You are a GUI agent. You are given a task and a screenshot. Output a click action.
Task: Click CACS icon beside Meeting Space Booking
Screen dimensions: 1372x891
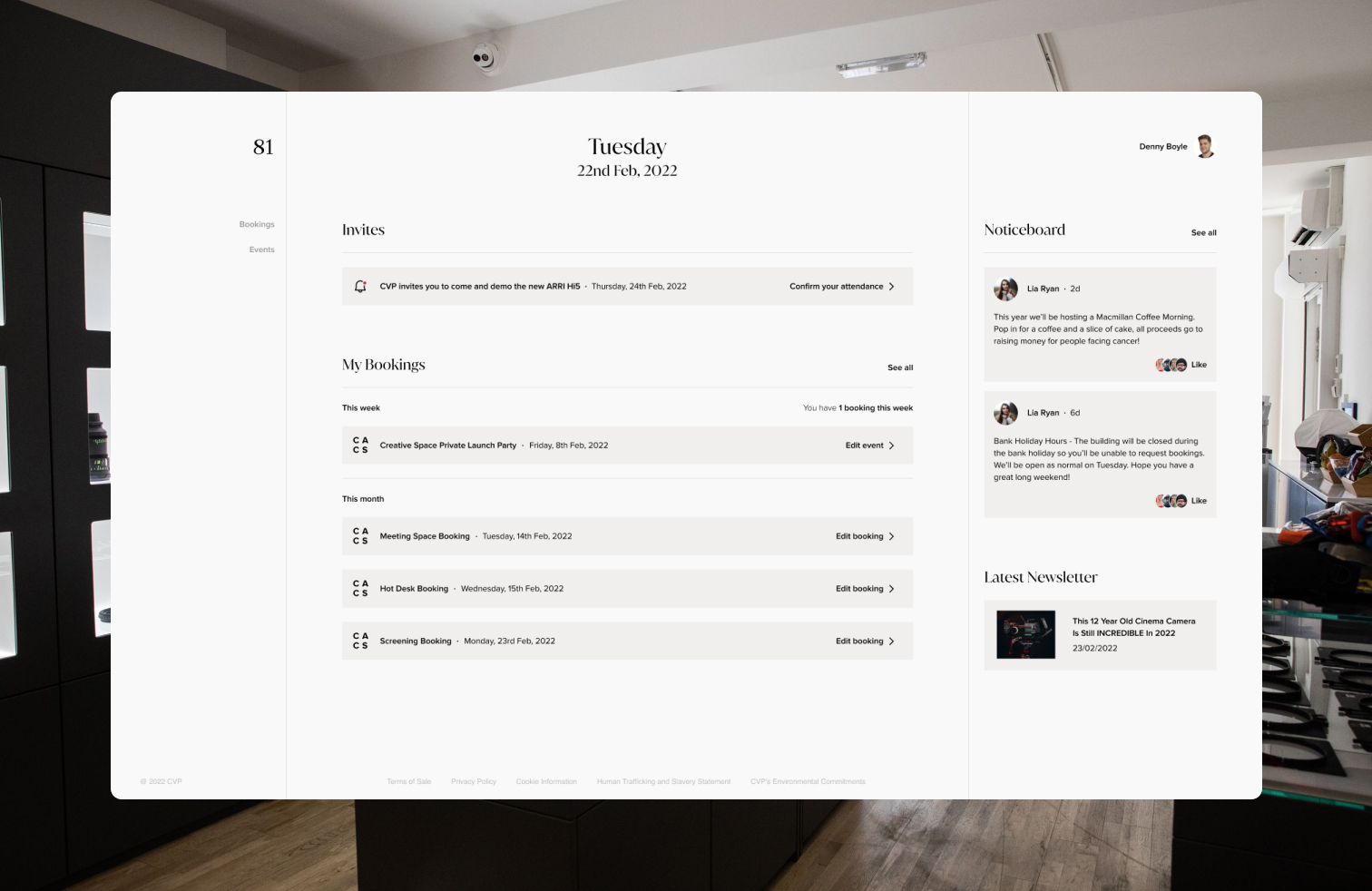(360, 536)
